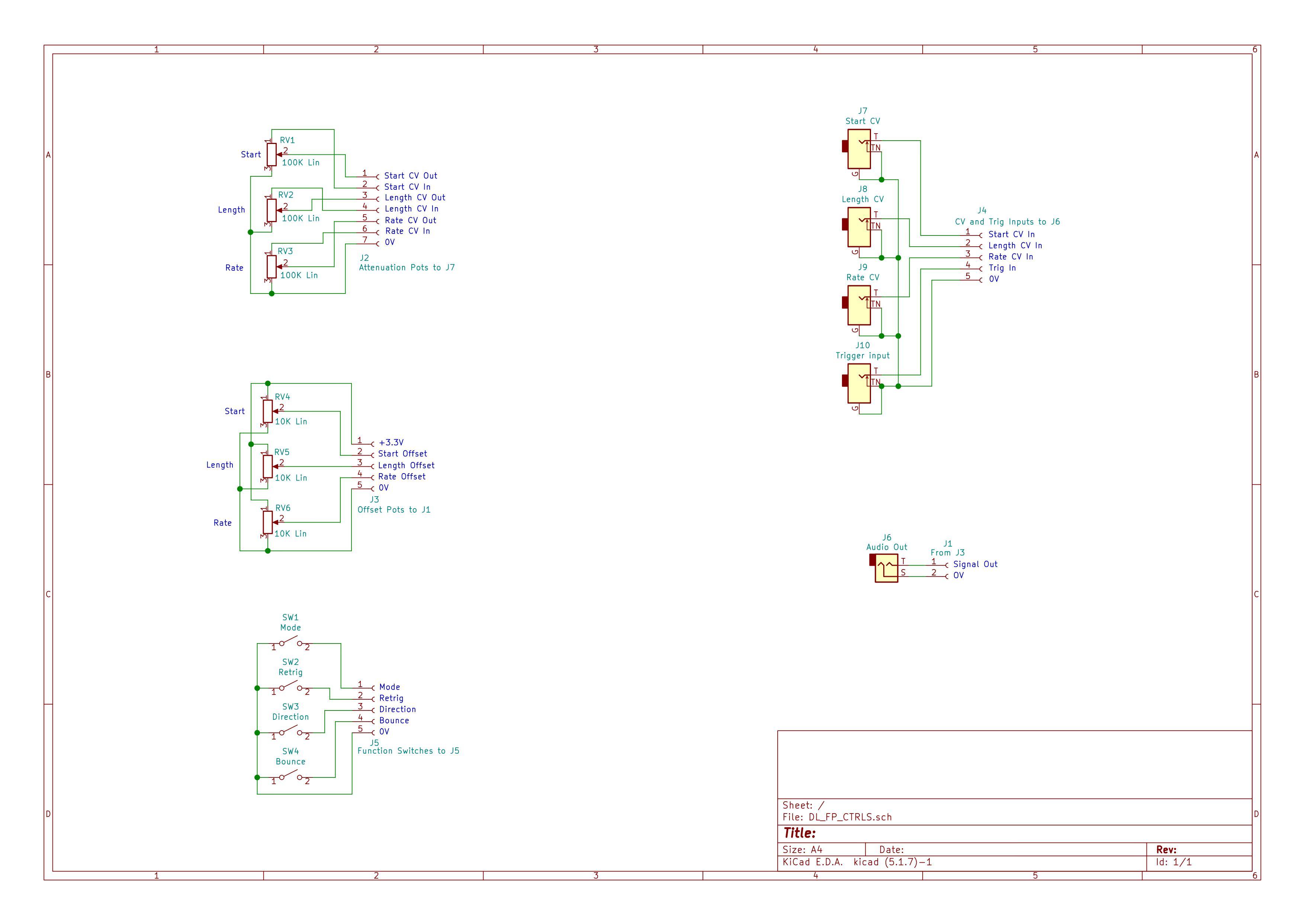This screenshot has width=1305, height=924.
Task: Click 'Function Switches to J5' label
Action: 408,751
